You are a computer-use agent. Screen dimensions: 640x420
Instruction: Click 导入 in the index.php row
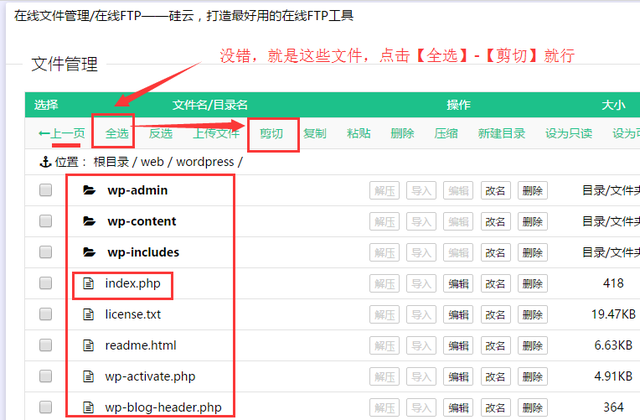[x=421, y=284]
